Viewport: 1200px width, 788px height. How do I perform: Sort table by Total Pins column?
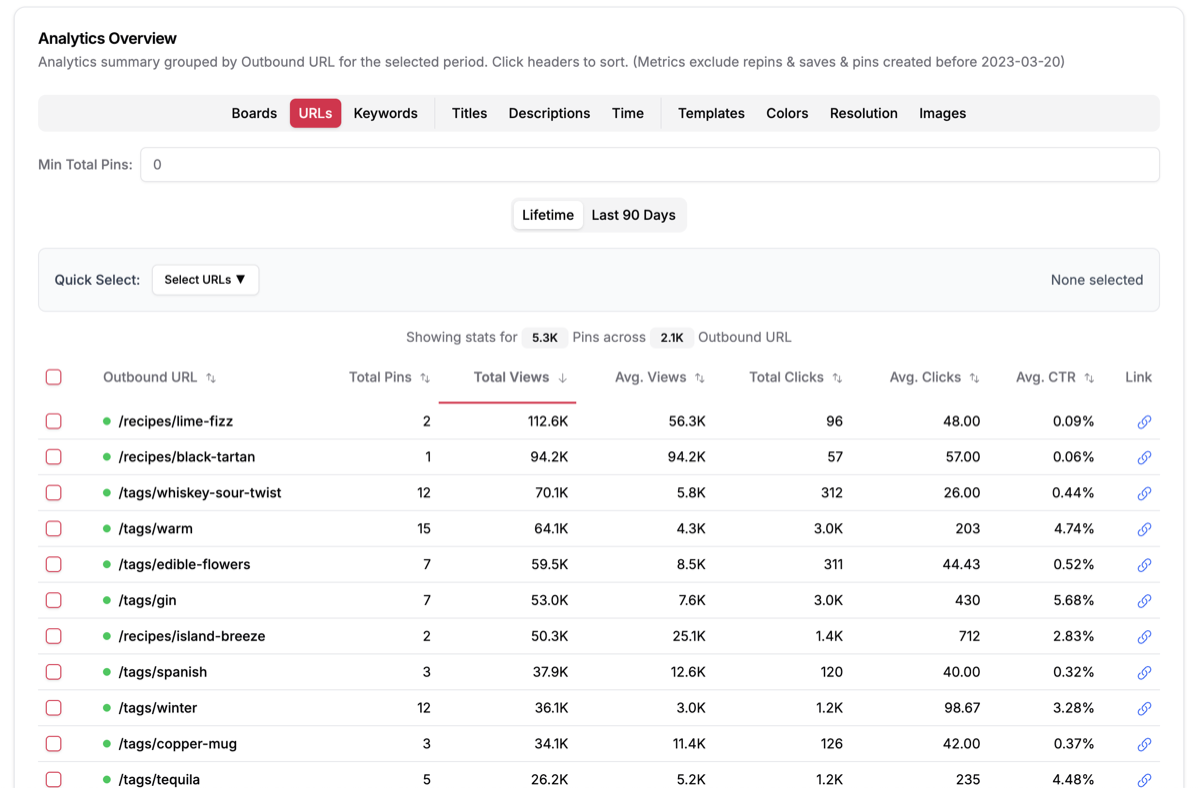(388, 377)
